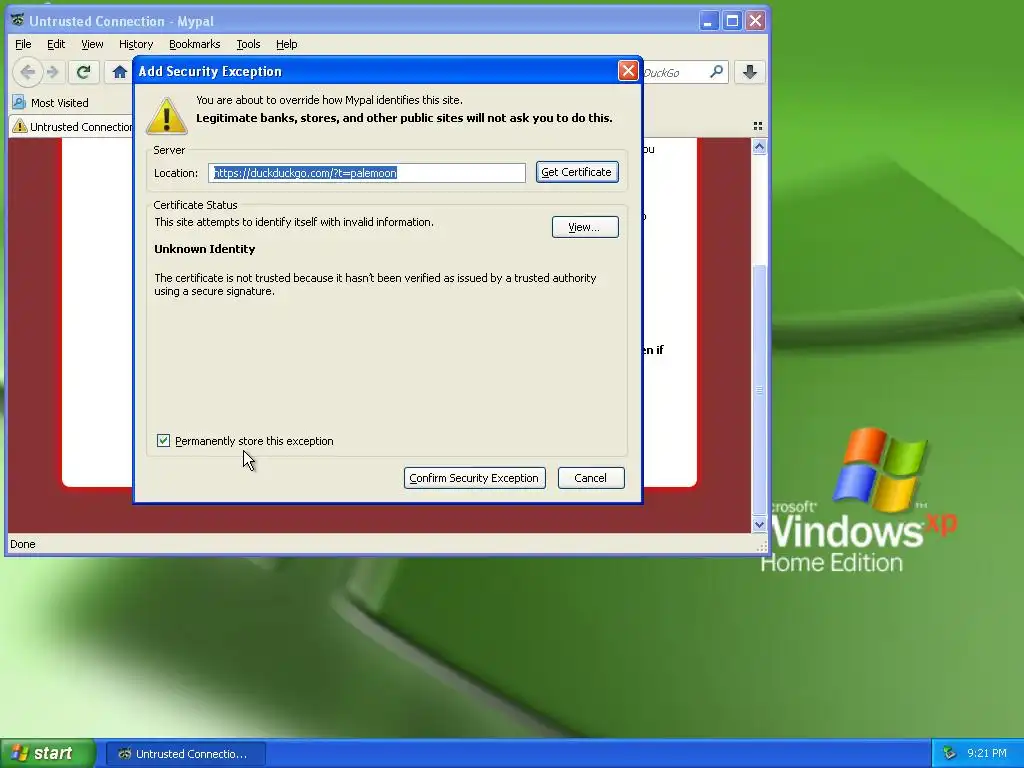Close the Add Security Exception dialog
Image resolution: width=1024 pixels, height=768 pixels.
[628, 71]
